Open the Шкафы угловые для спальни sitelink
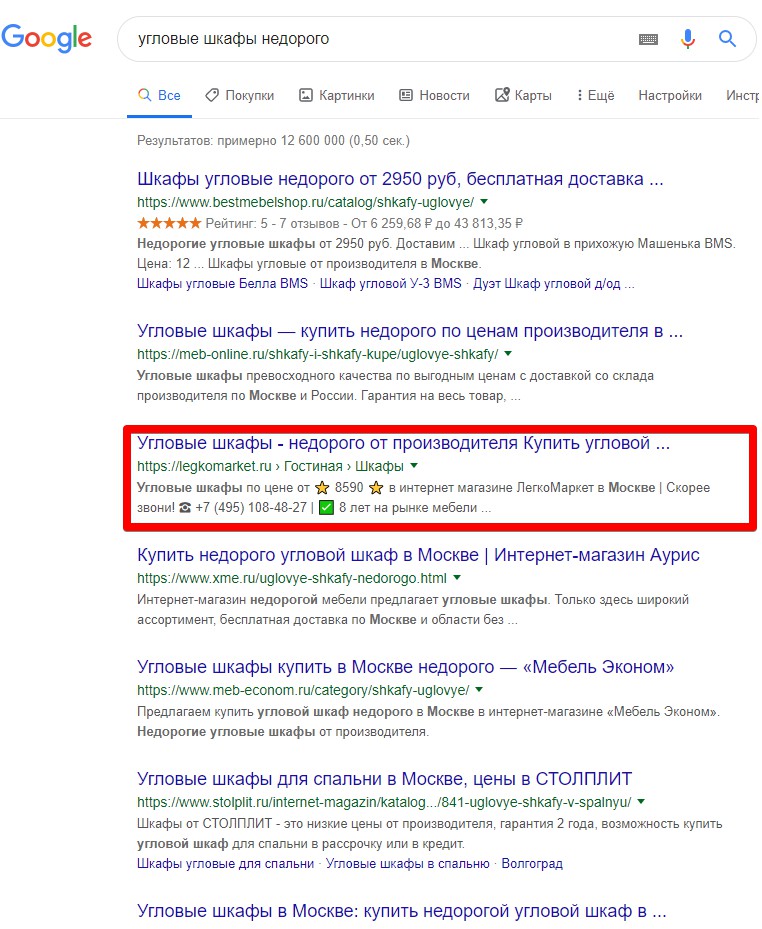762x929 pixels. [225, 864]
